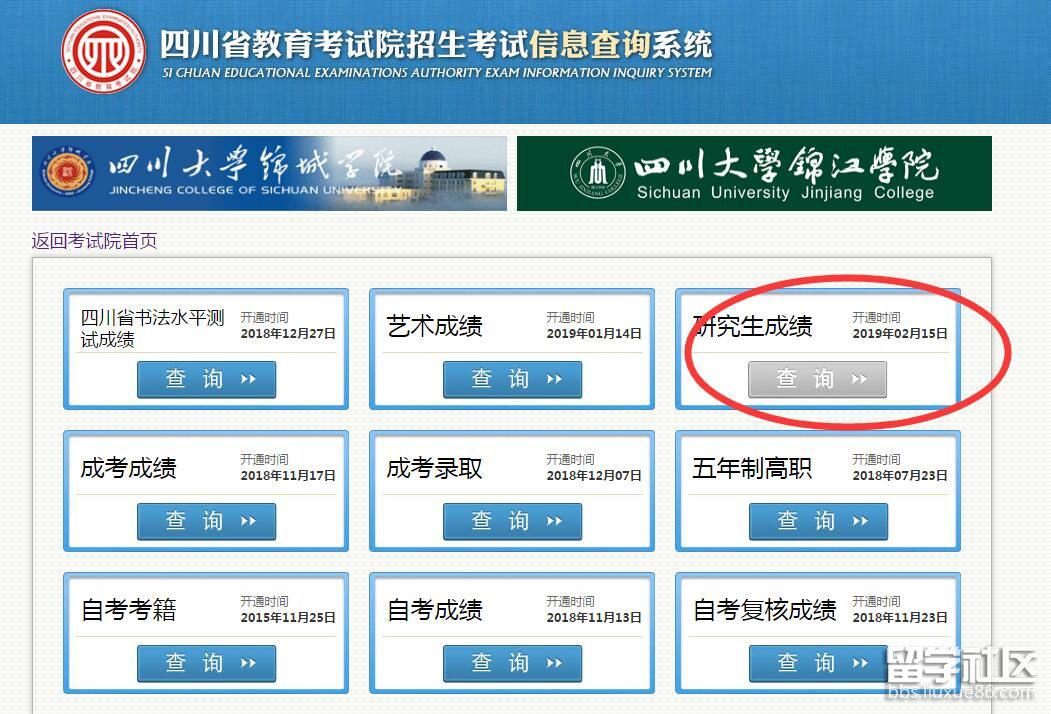This screenshot has height=714, width=1051.
Task: Click 查询 button under 五年制高职
Action: 818,521
